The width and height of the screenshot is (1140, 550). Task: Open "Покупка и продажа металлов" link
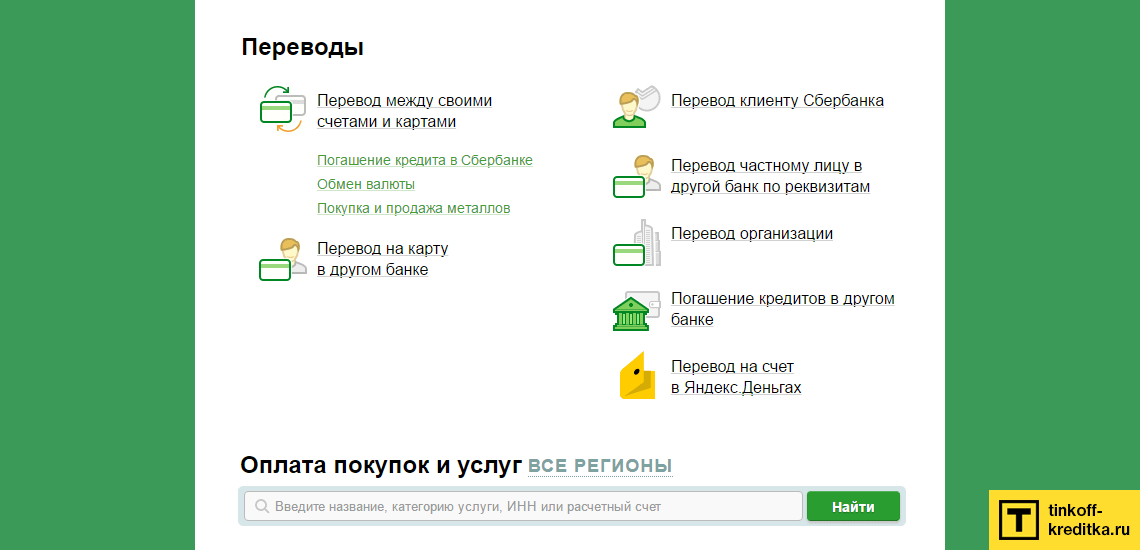click(x=413, y=208)
